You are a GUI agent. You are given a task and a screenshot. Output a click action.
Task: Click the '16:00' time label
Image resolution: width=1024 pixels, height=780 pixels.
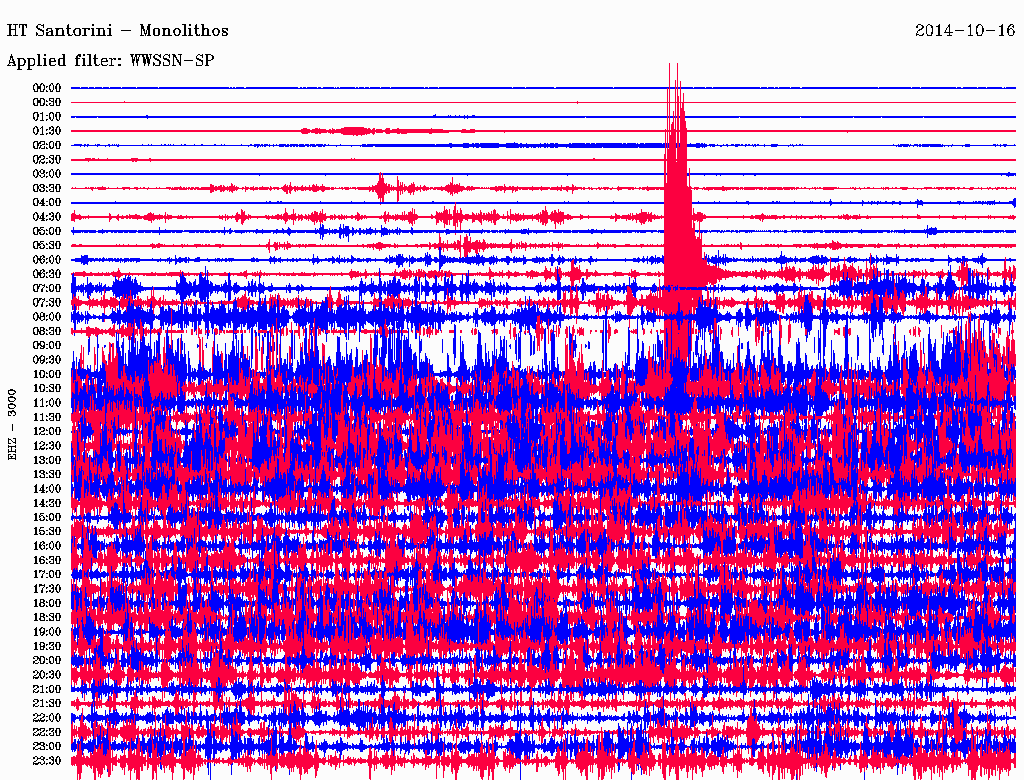(x=47, y=546)
